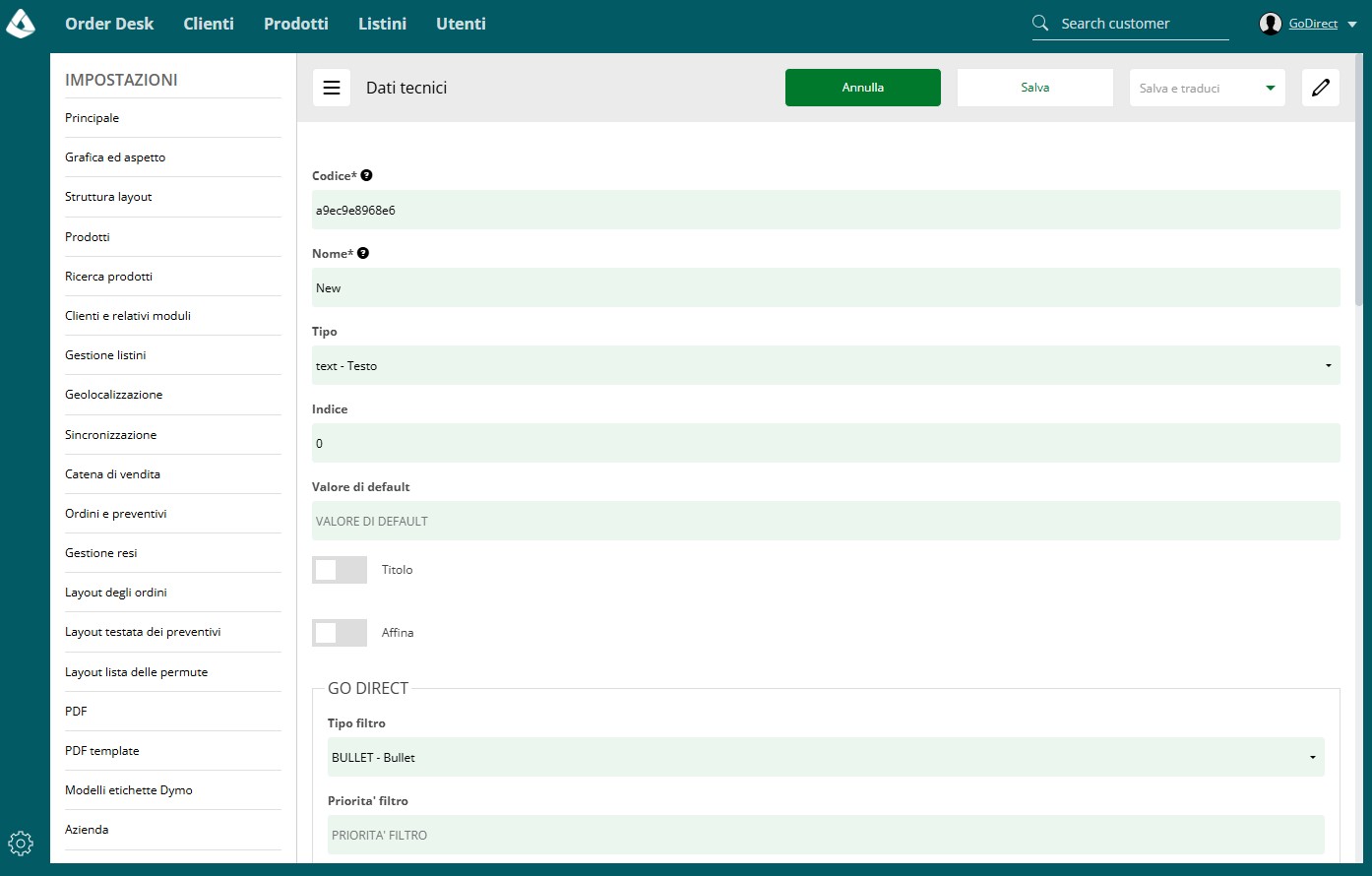Open the Utenti menu
This screenshot has width=1372, height=876.
click(x=461, y=24)
